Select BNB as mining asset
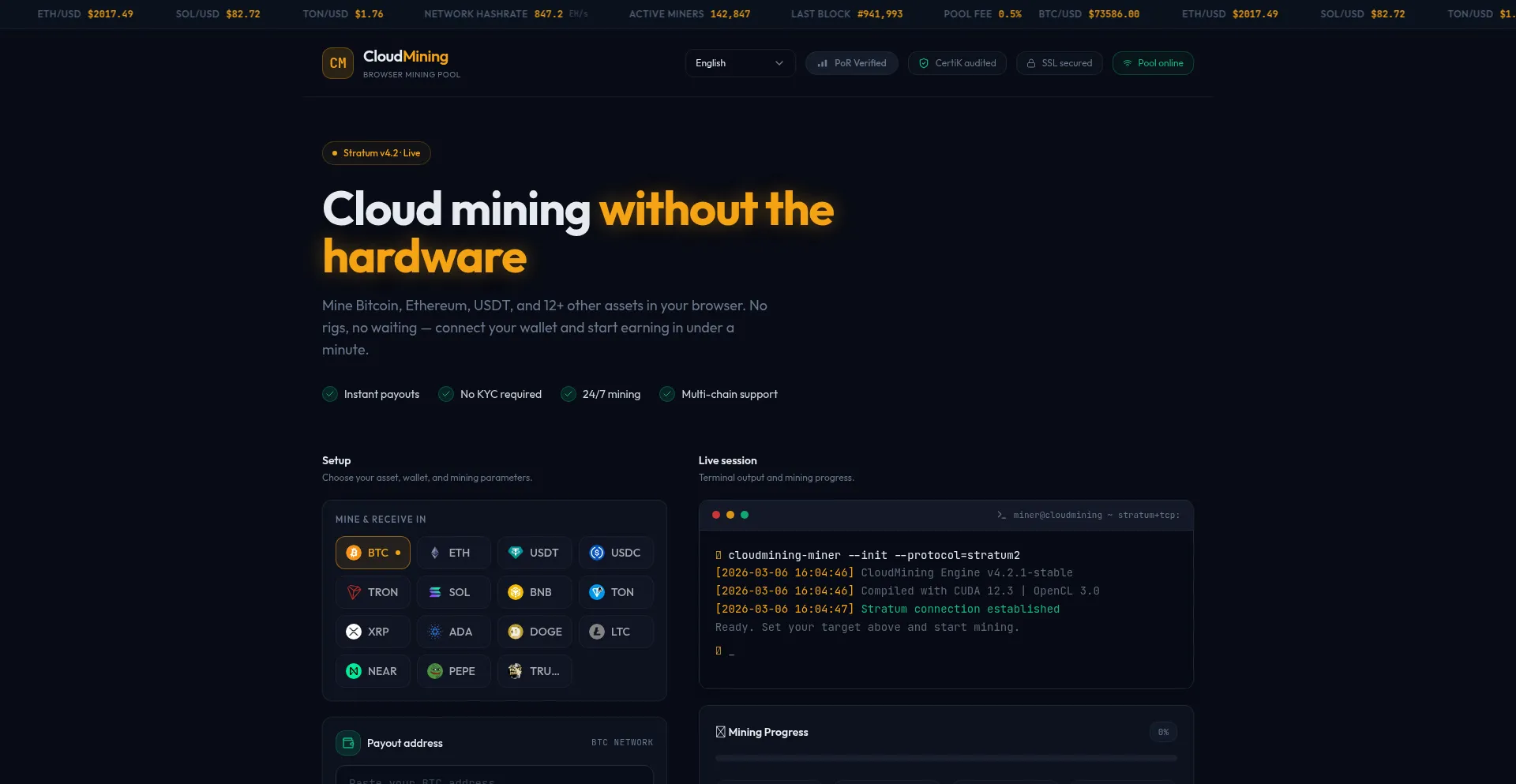This screenshot has height=784, width=1516. [x=535, y=592]
